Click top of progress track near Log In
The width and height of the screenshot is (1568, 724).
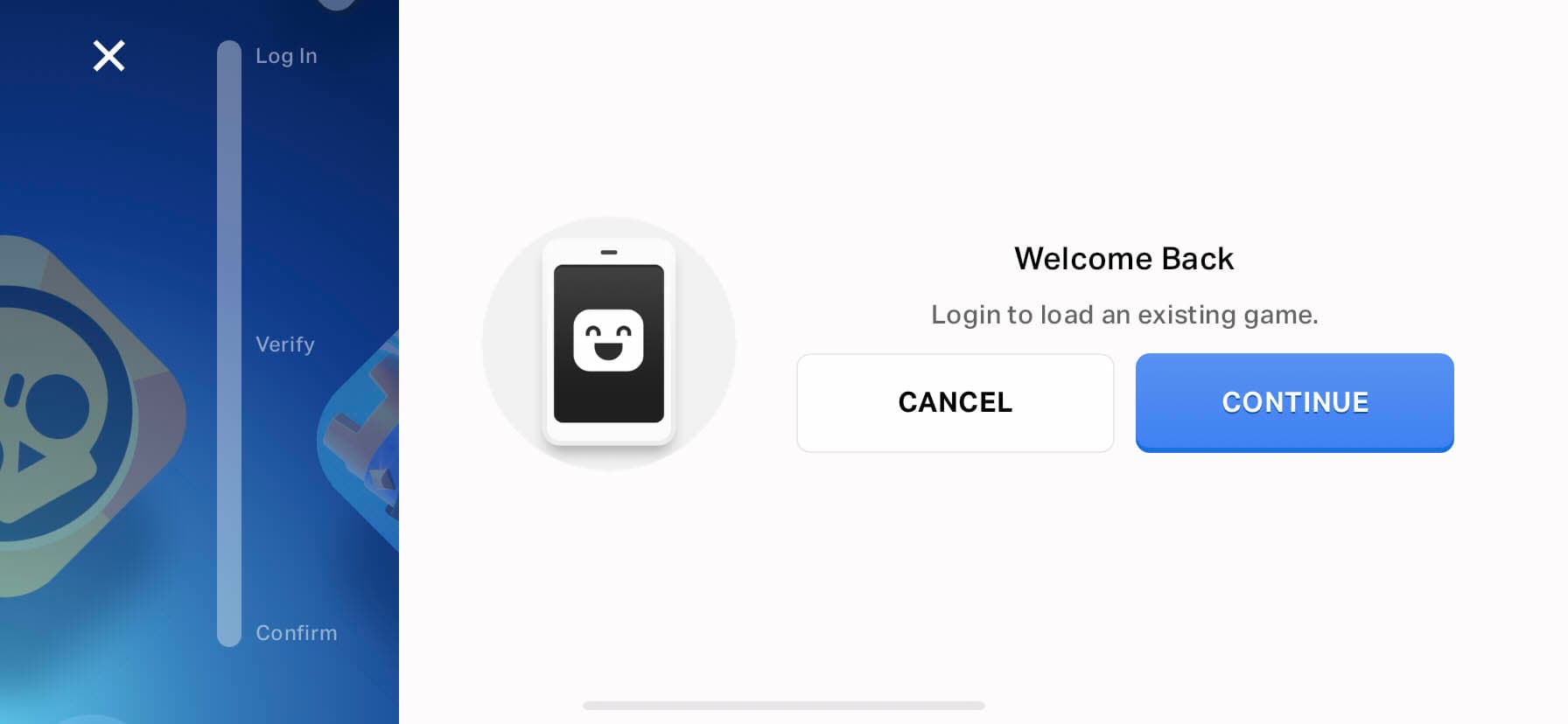[x=229, y=56]
